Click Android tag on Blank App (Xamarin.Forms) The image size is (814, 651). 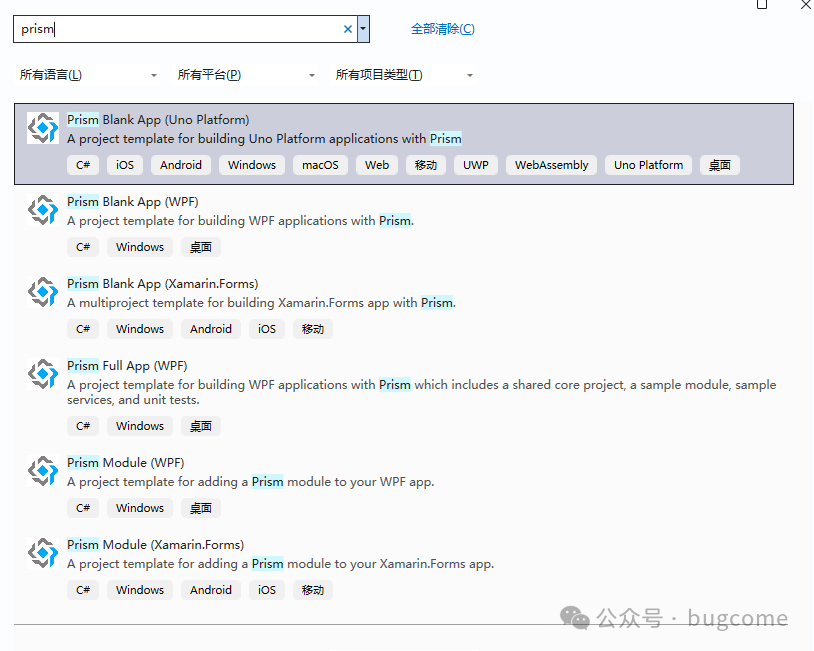[211, 329]
